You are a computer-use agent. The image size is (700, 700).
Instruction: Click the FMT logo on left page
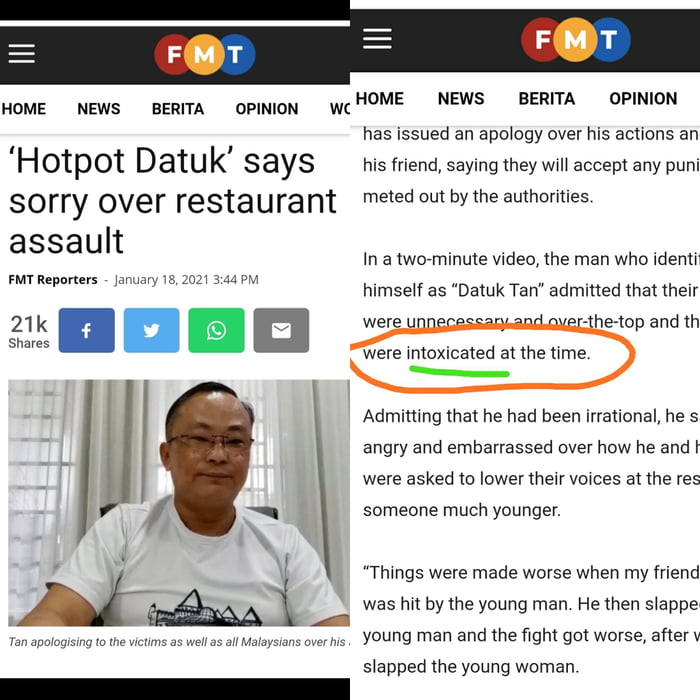(204, 54)
